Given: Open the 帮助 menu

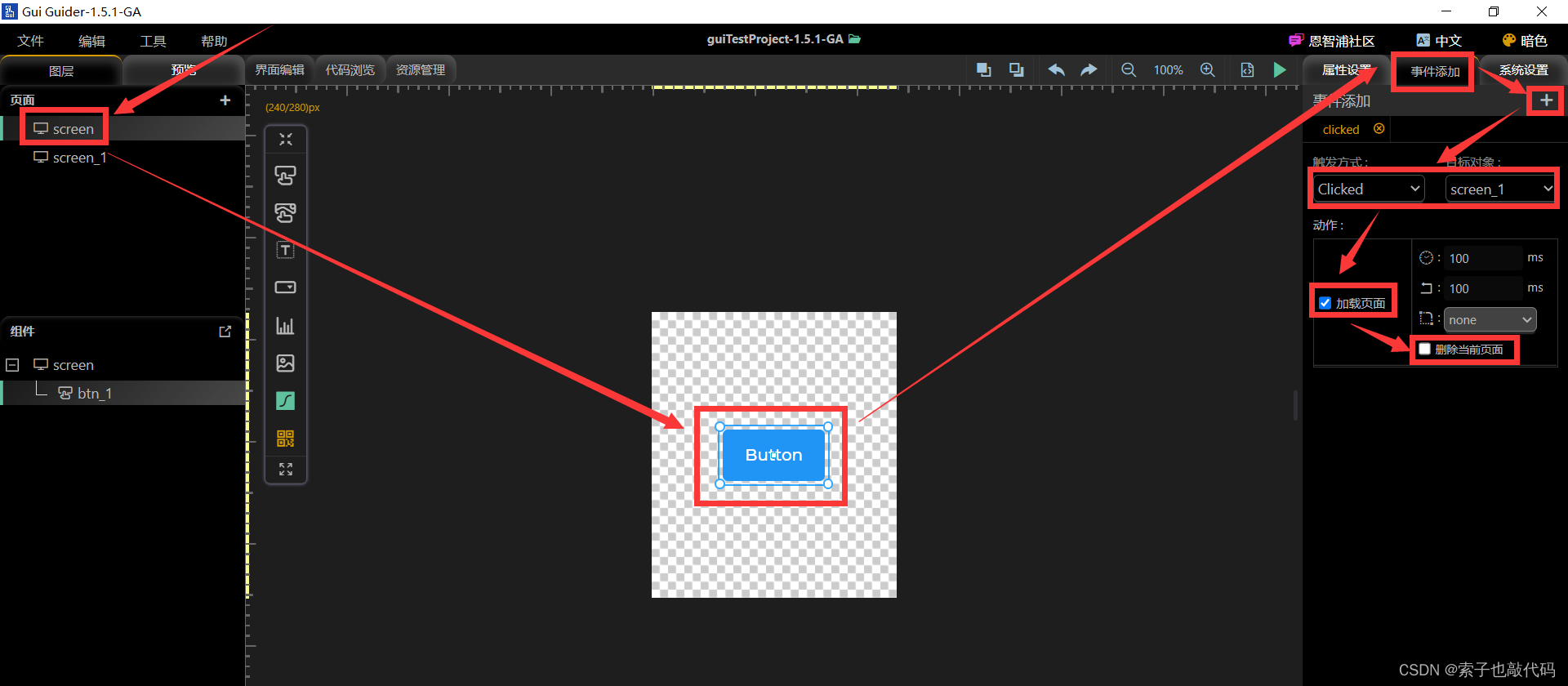Looking at the screenshot, I should coord(214,41).
